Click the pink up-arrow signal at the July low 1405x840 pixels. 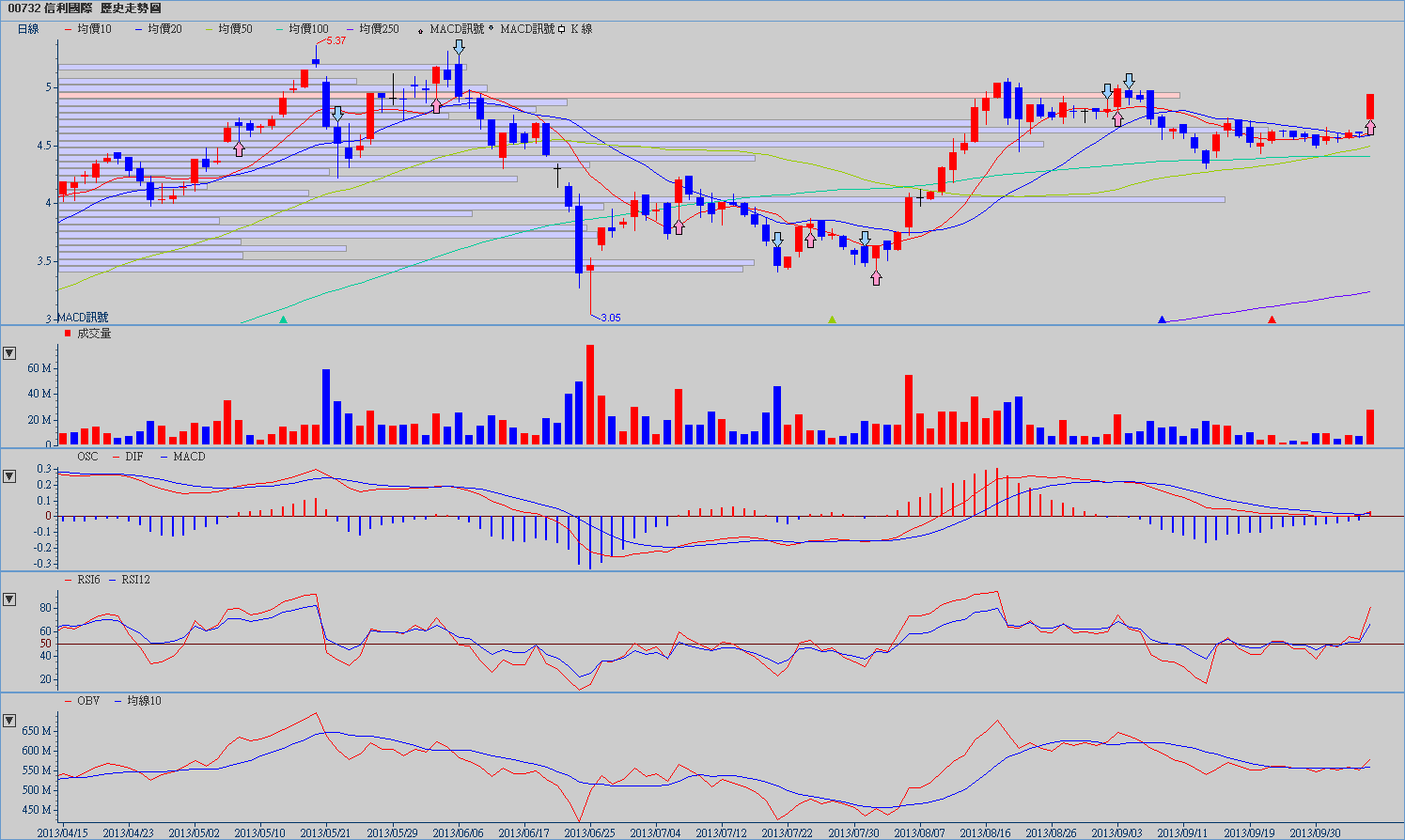click(x=876, y=277)
